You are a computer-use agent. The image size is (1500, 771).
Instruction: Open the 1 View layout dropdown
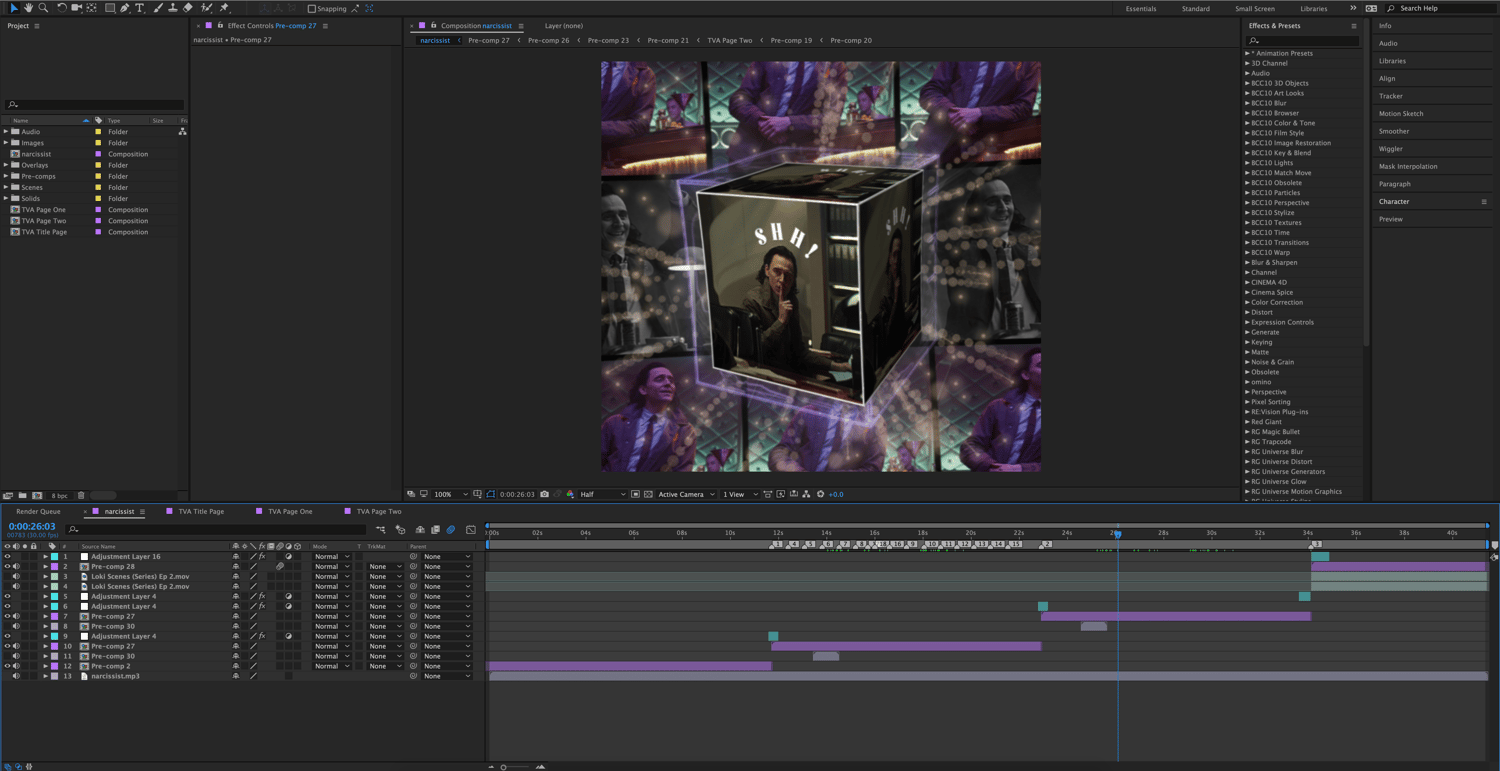click(739, 494)
